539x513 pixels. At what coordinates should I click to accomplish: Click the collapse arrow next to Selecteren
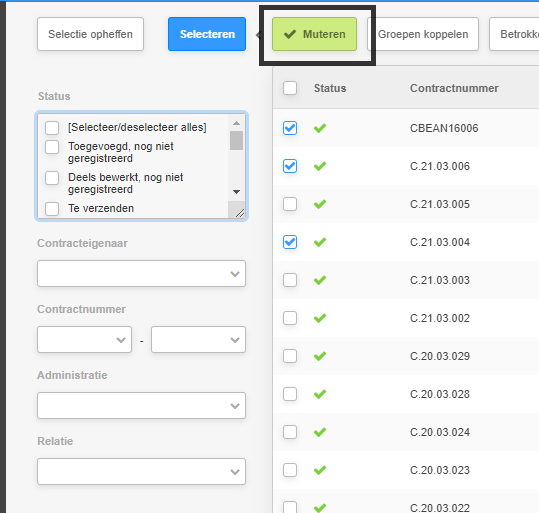click(x=258, y=34)
